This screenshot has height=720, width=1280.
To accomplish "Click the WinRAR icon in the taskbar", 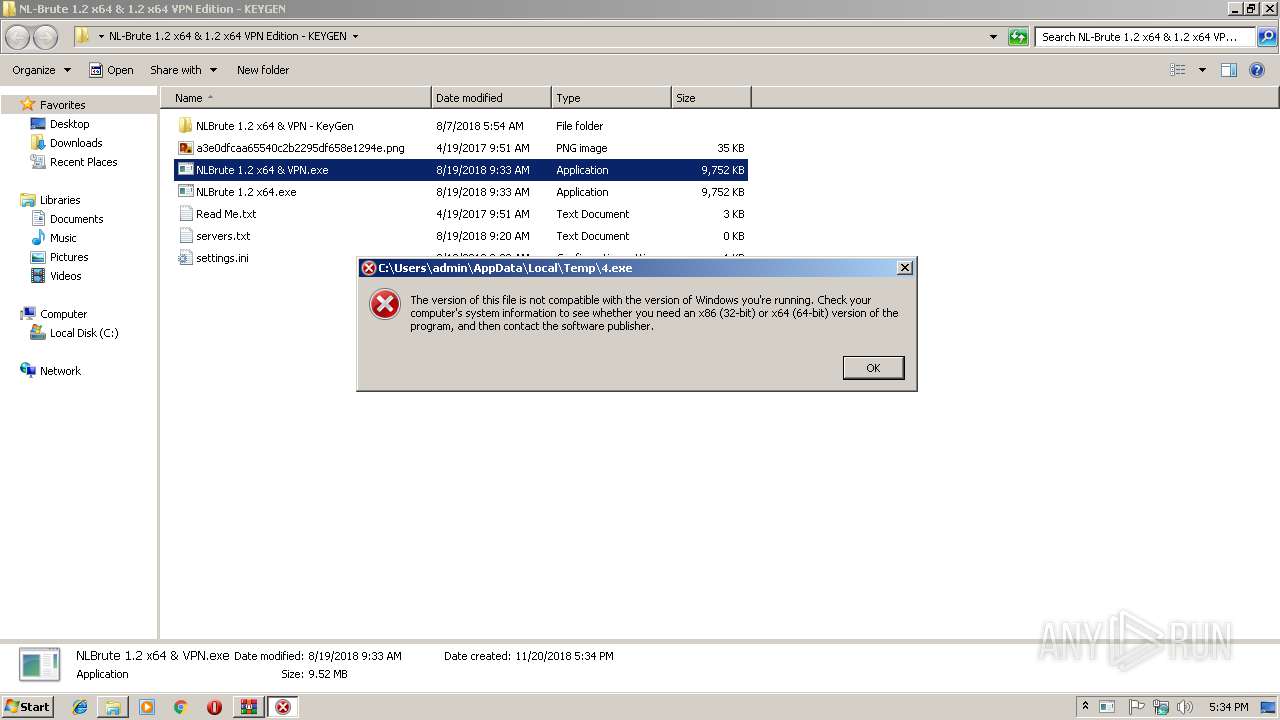I will click(248, 707).
